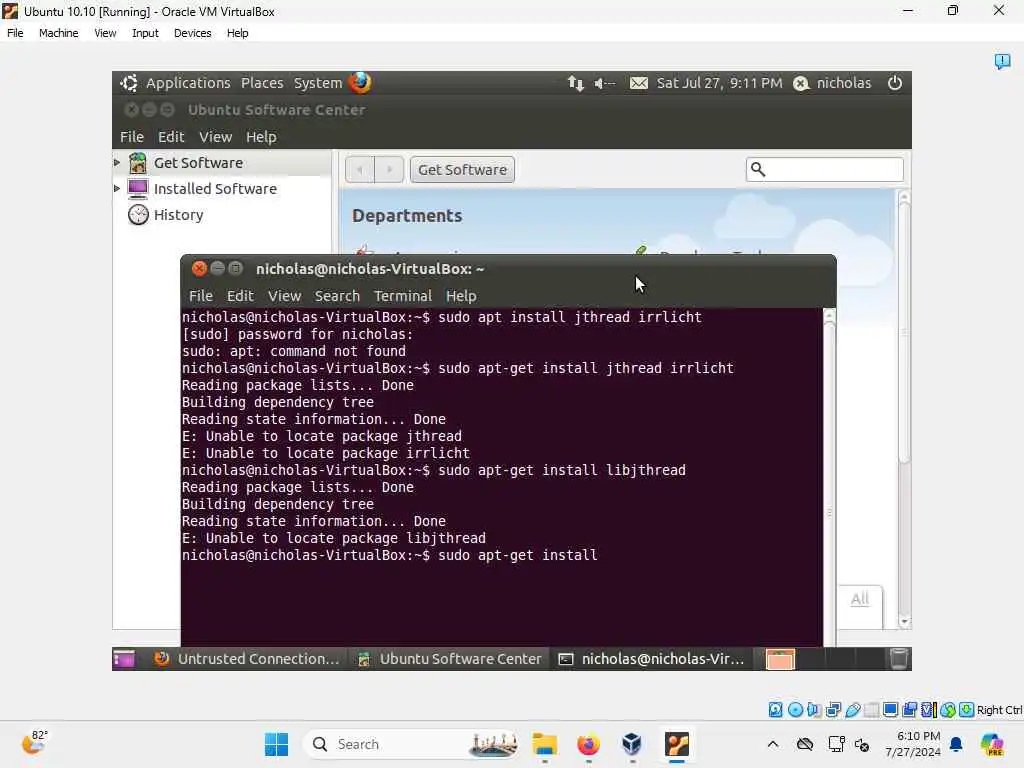Click the Software Center forward arrow button
The width and height of the screenshot is (1024, 768).
point(390,170)
